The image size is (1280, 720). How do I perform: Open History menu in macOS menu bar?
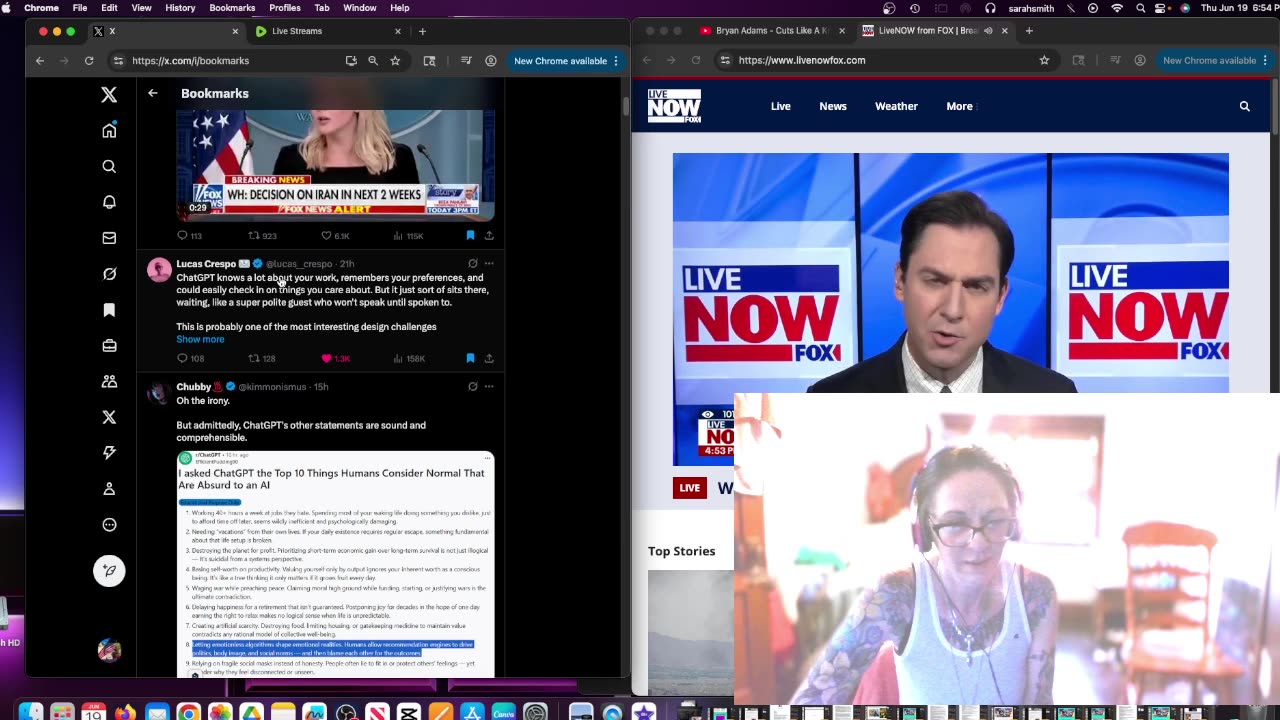click(180, 8)
